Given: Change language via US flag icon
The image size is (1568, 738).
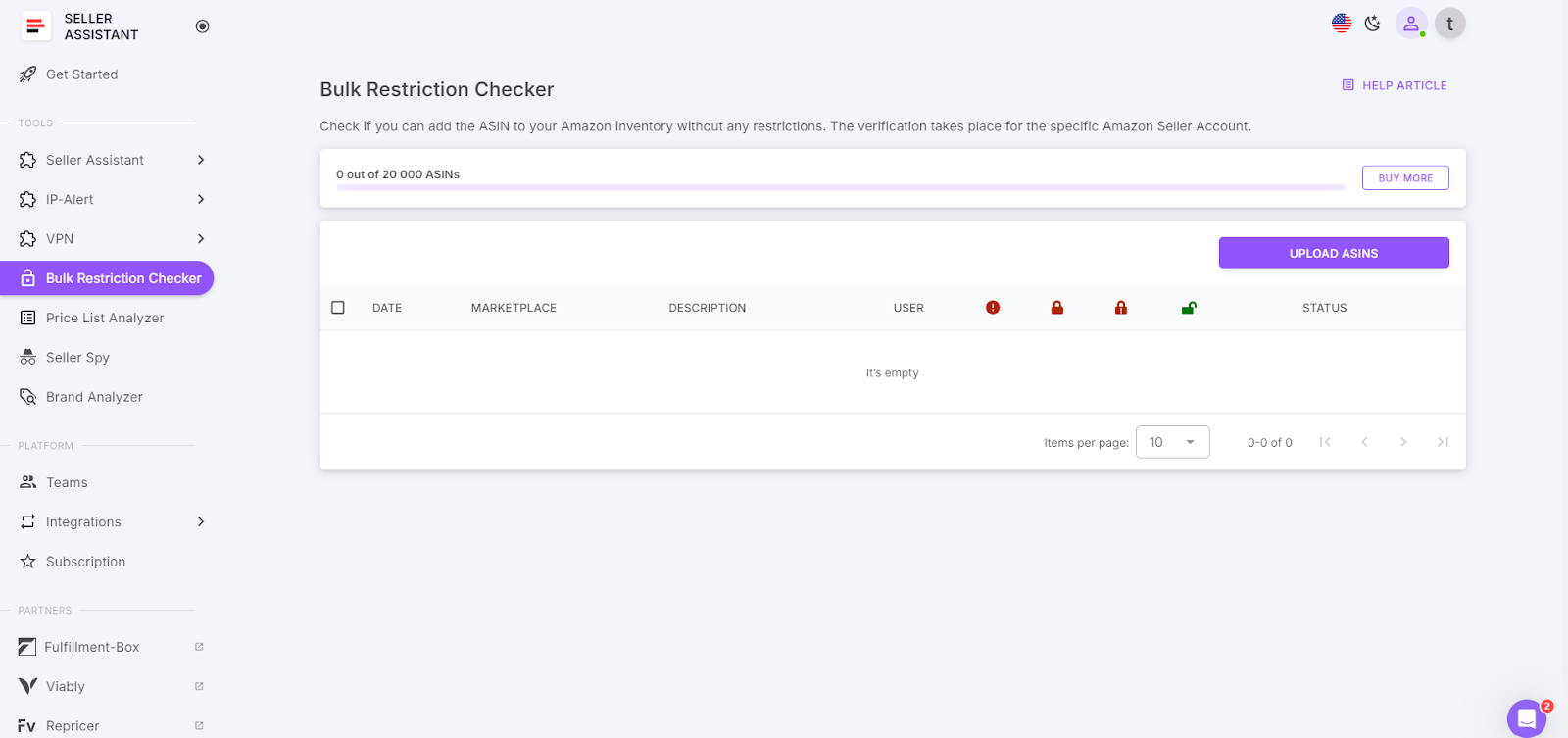Looking at the screenshot, I should click(1342, 24).
